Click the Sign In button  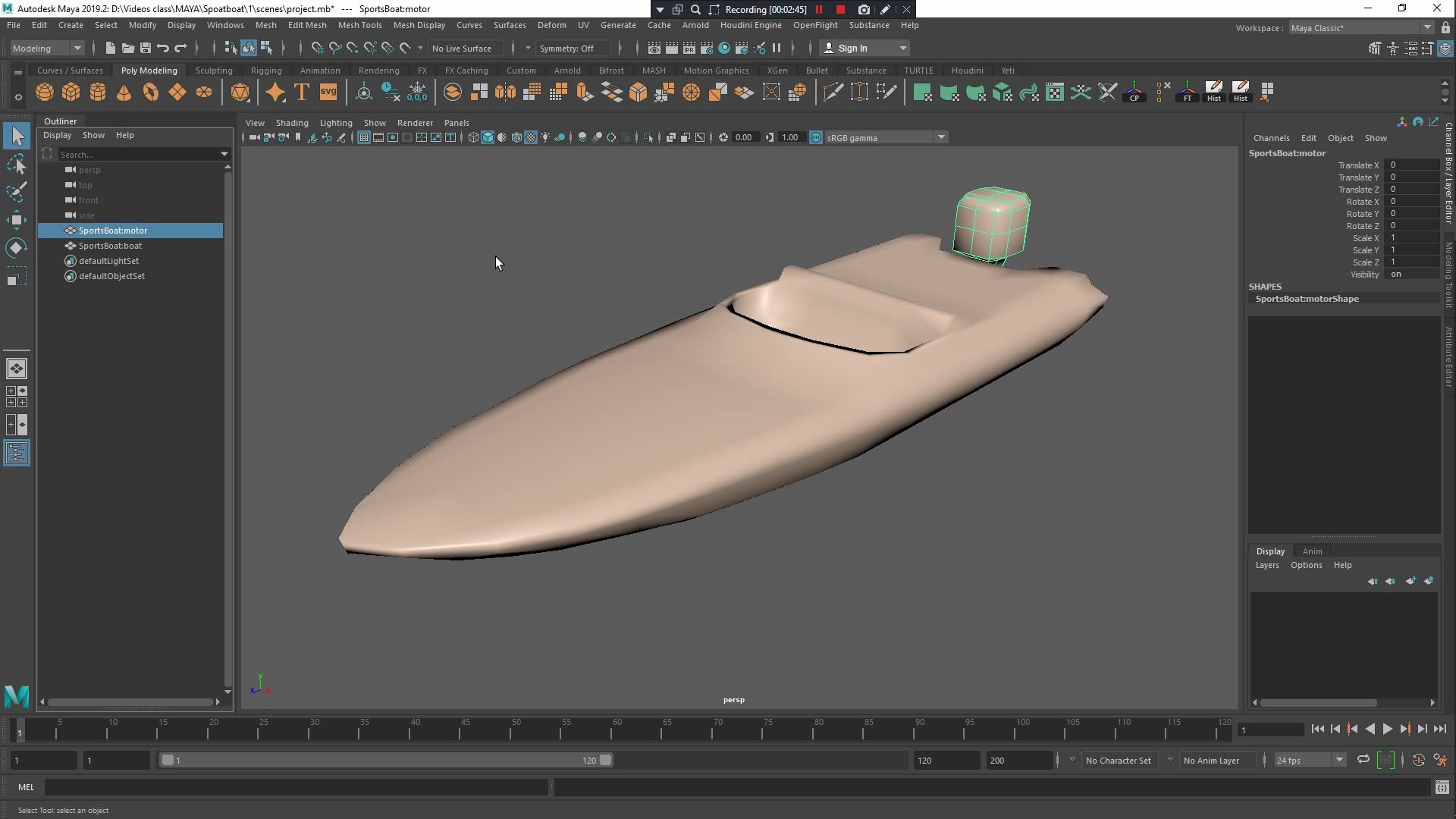(x=852, y=48)
